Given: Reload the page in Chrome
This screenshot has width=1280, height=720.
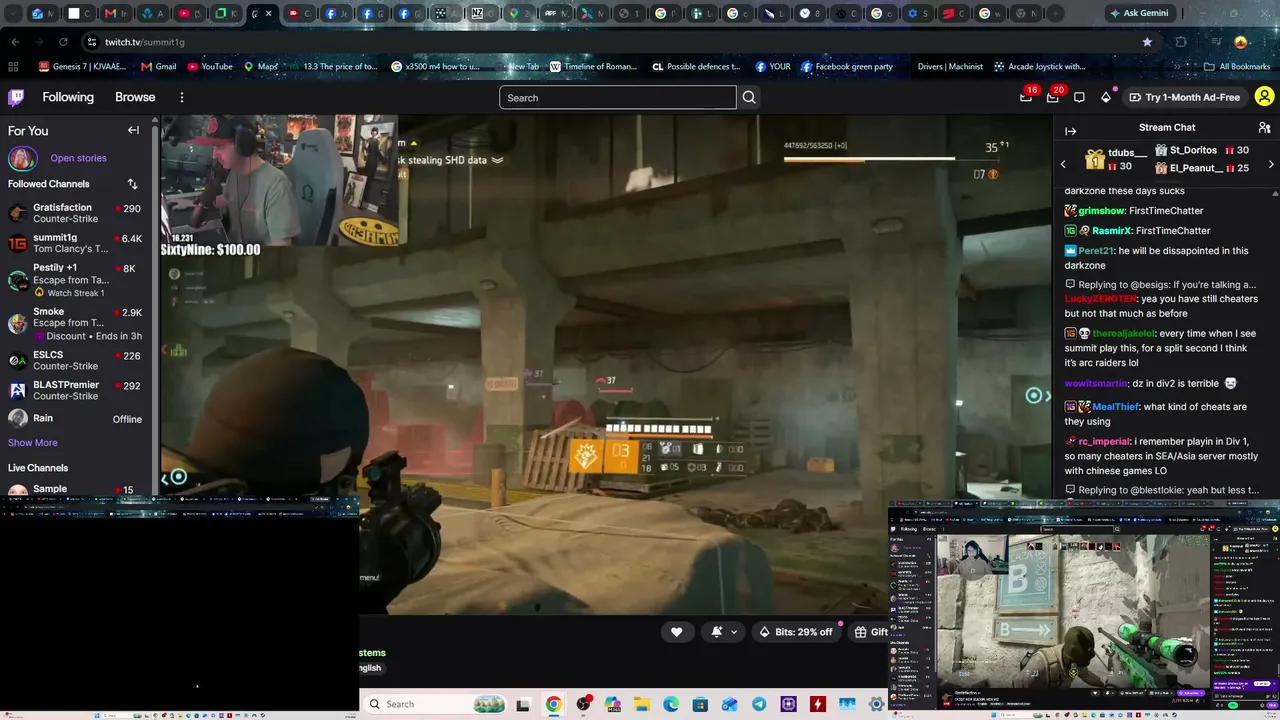Looking at the screenshot, I should click(x=63, y=42).
